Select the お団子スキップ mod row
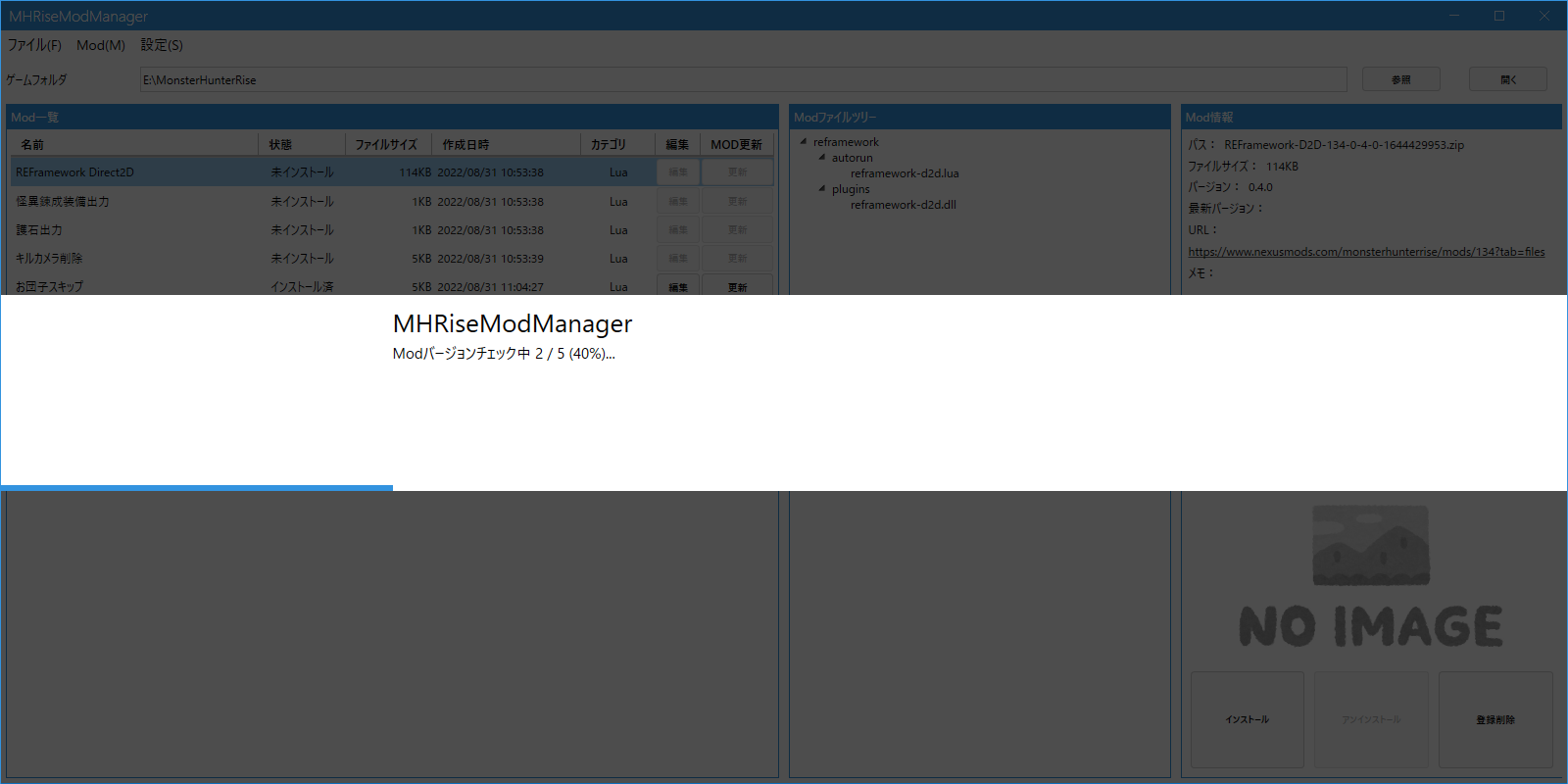Viewport: 1568px width, 784px height. tap(392, 284)
